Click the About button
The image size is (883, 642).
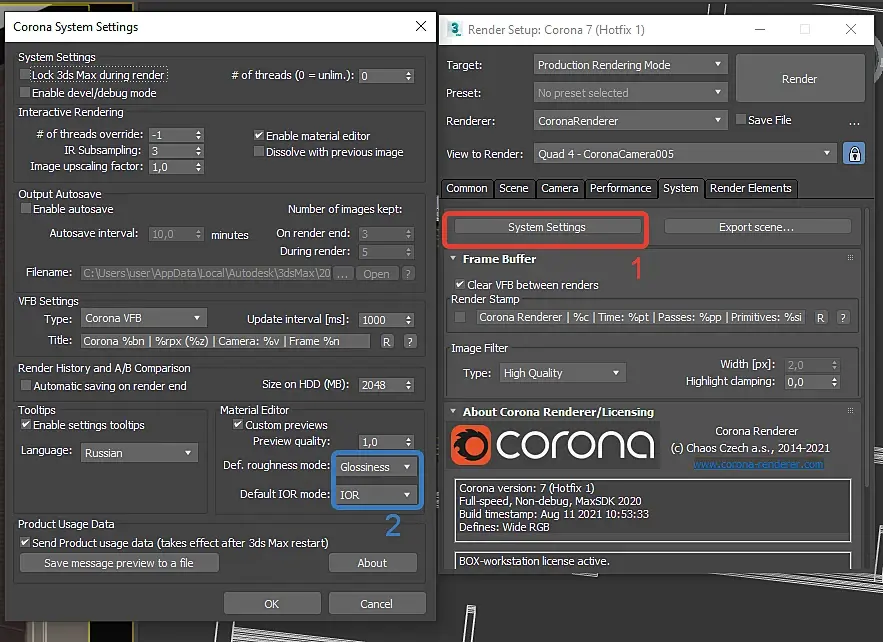click(372, 563)
